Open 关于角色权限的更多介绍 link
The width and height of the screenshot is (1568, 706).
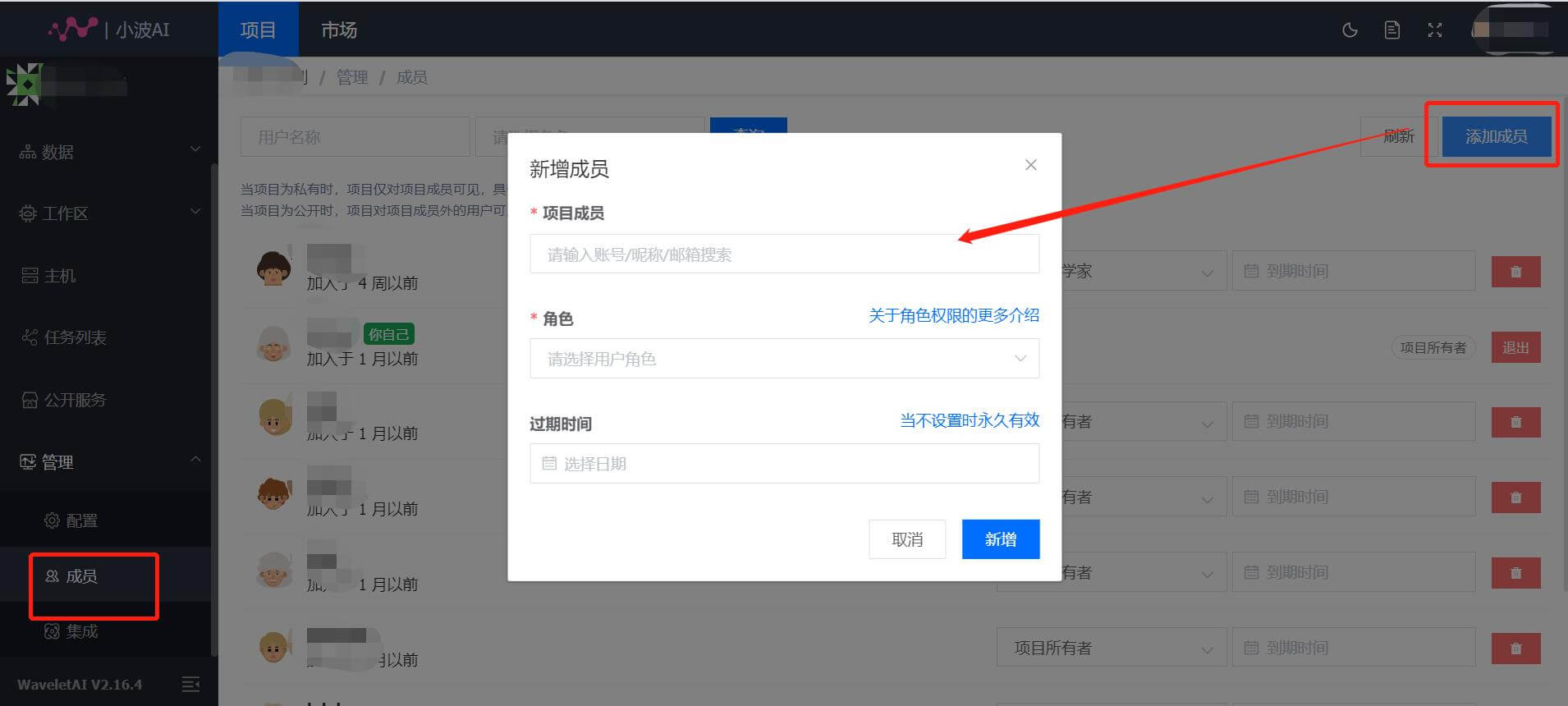[954, 315]
